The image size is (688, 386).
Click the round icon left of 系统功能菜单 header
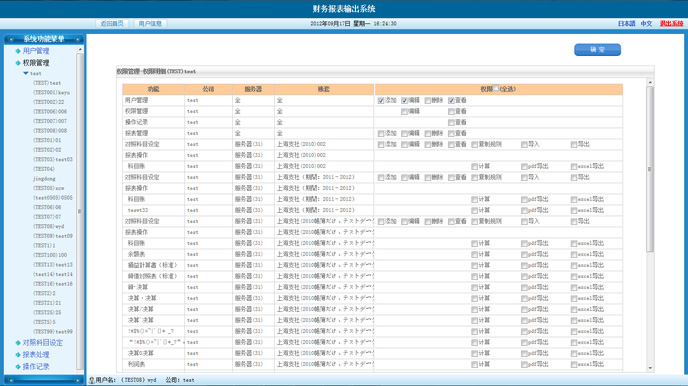pyautogui.click(x=11, y=39)
